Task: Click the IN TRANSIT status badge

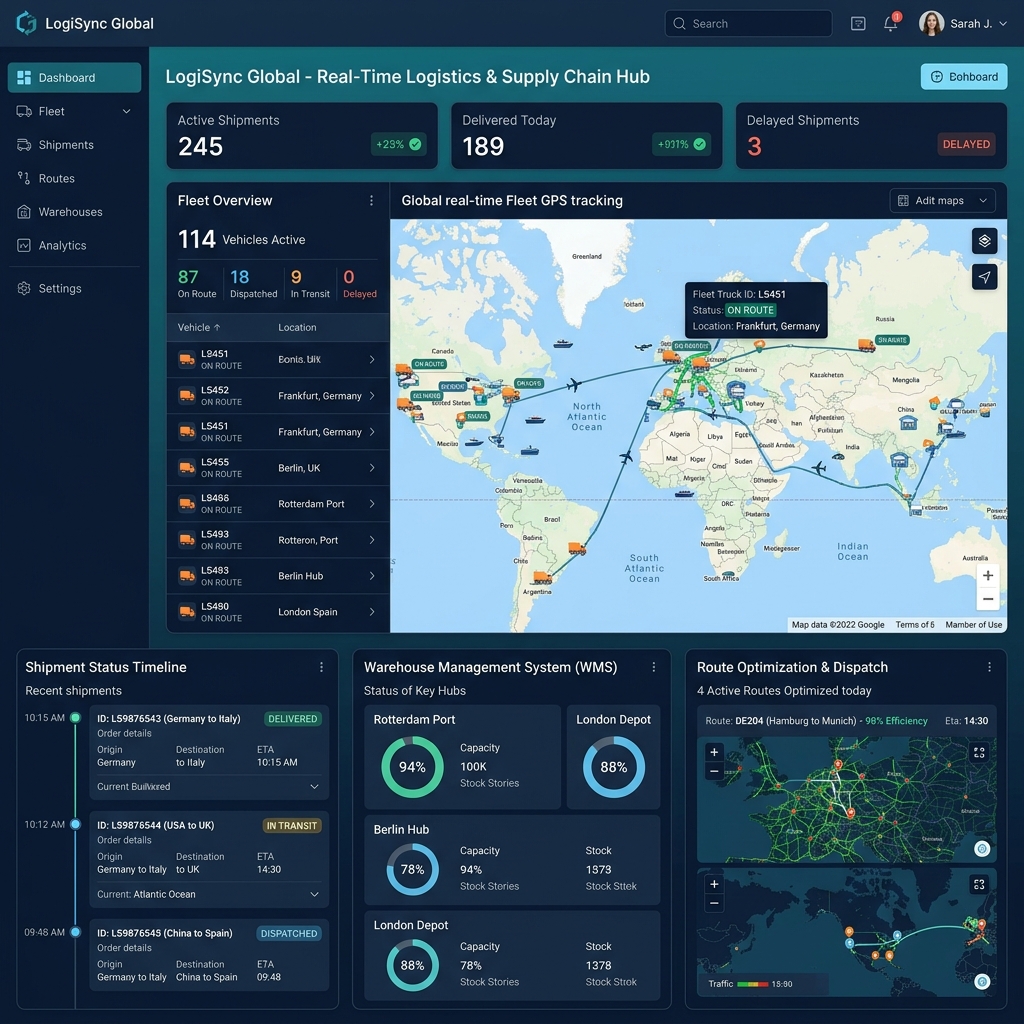Action: [291, 825]
